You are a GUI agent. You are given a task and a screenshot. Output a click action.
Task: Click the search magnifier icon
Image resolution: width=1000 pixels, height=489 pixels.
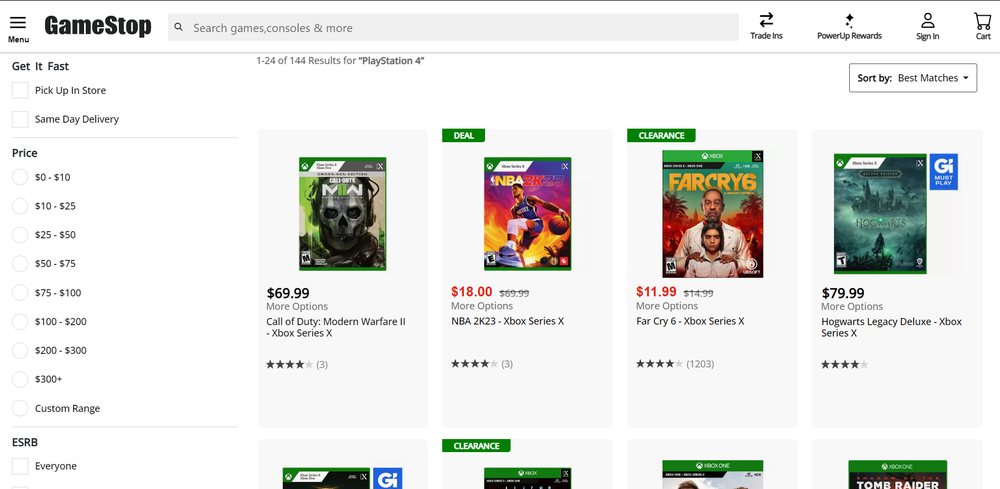(x=179, y=28)
